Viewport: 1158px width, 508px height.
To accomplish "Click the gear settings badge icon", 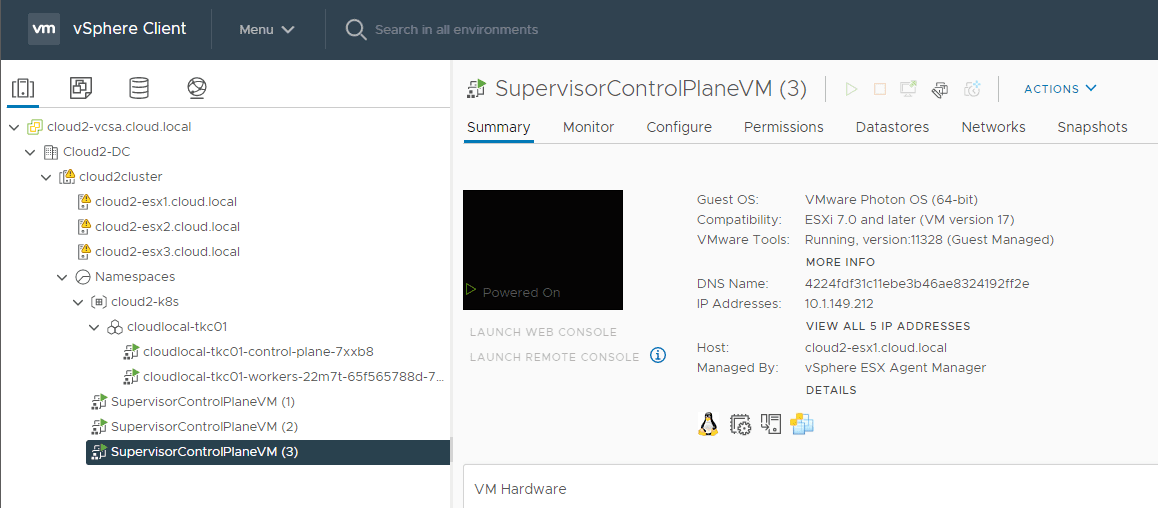I will click(740, 424).
